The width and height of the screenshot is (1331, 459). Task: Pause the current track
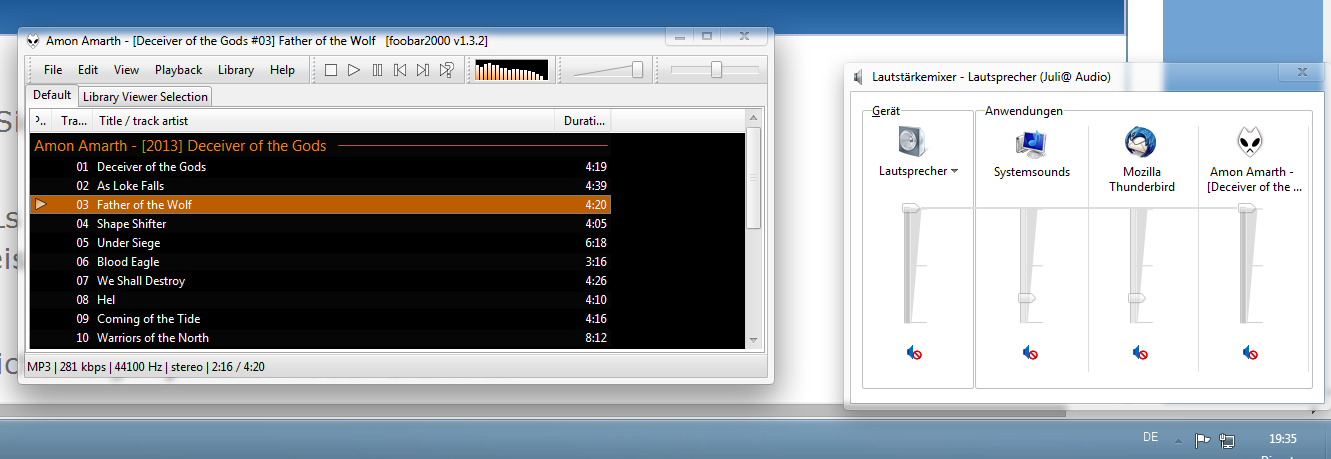click(x=377, y=70)
